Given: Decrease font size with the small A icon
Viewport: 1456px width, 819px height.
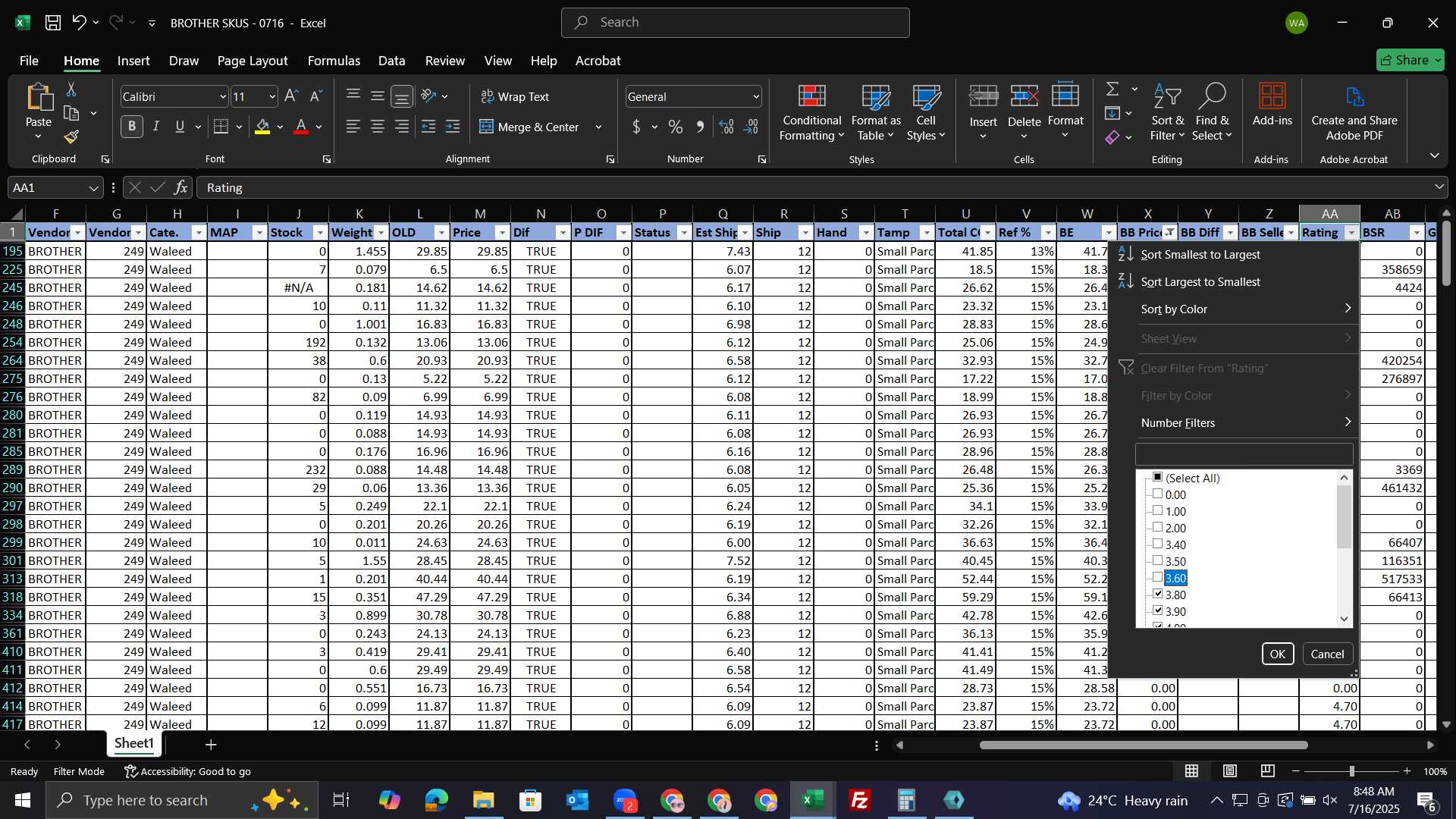Looking at the screenshot, I should point(316,96).
